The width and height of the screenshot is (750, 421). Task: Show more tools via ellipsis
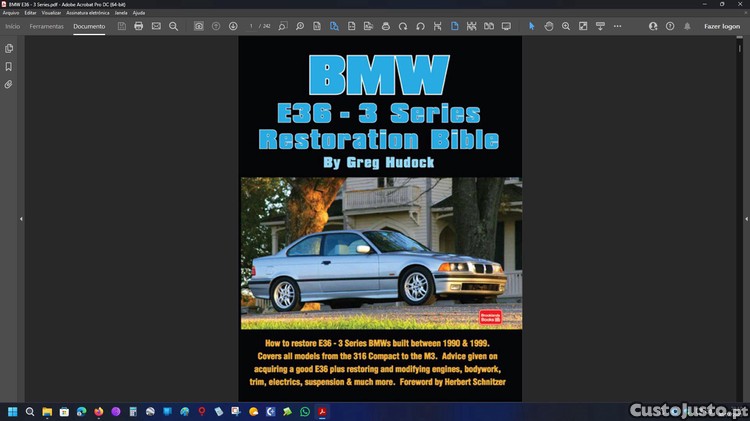(618, 26)
